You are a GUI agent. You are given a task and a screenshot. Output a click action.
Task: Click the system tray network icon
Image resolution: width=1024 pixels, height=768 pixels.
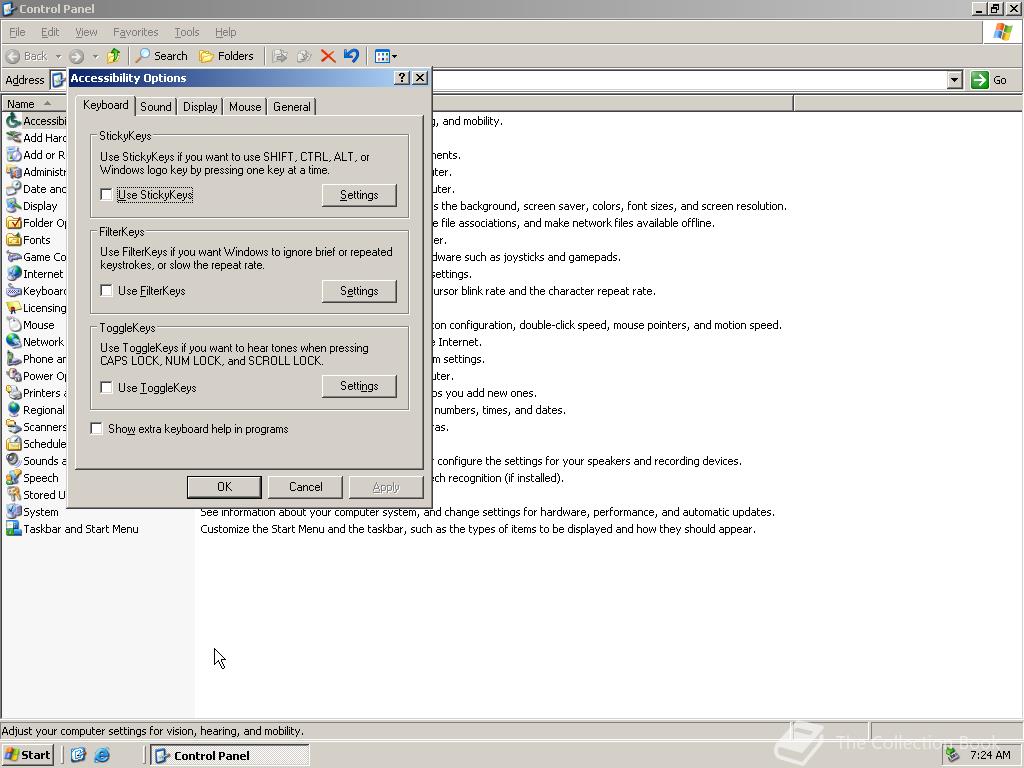coord(953,755)
